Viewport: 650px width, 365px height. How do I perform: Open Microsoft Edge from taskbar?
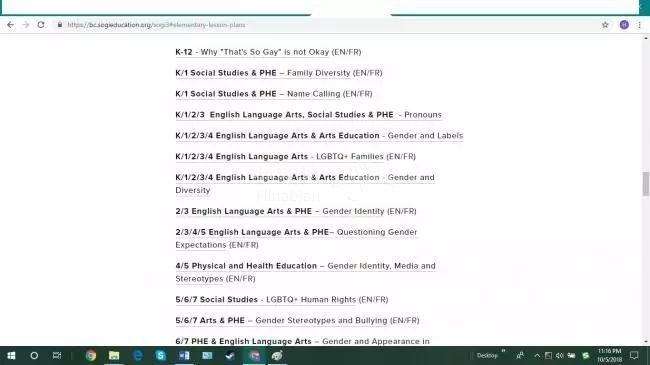(x=138, y=355)
